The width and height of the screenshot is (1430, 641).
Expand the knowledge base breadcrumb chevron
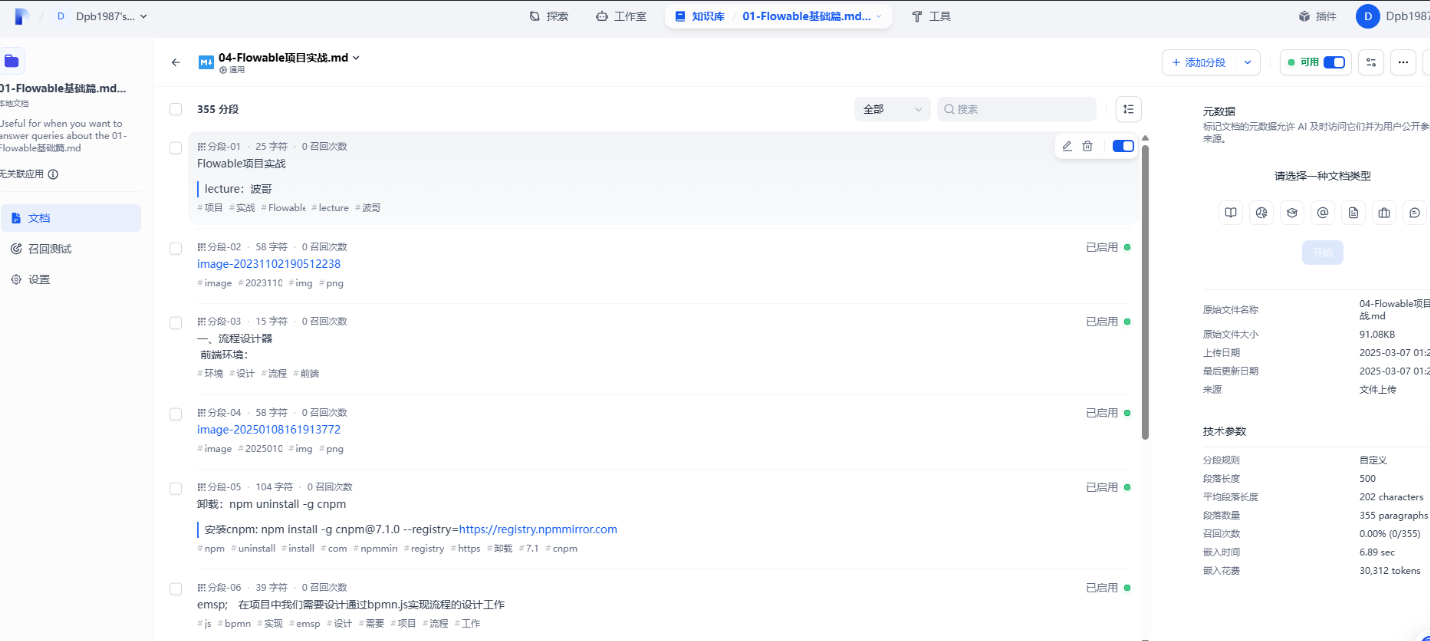click(879, 16)
